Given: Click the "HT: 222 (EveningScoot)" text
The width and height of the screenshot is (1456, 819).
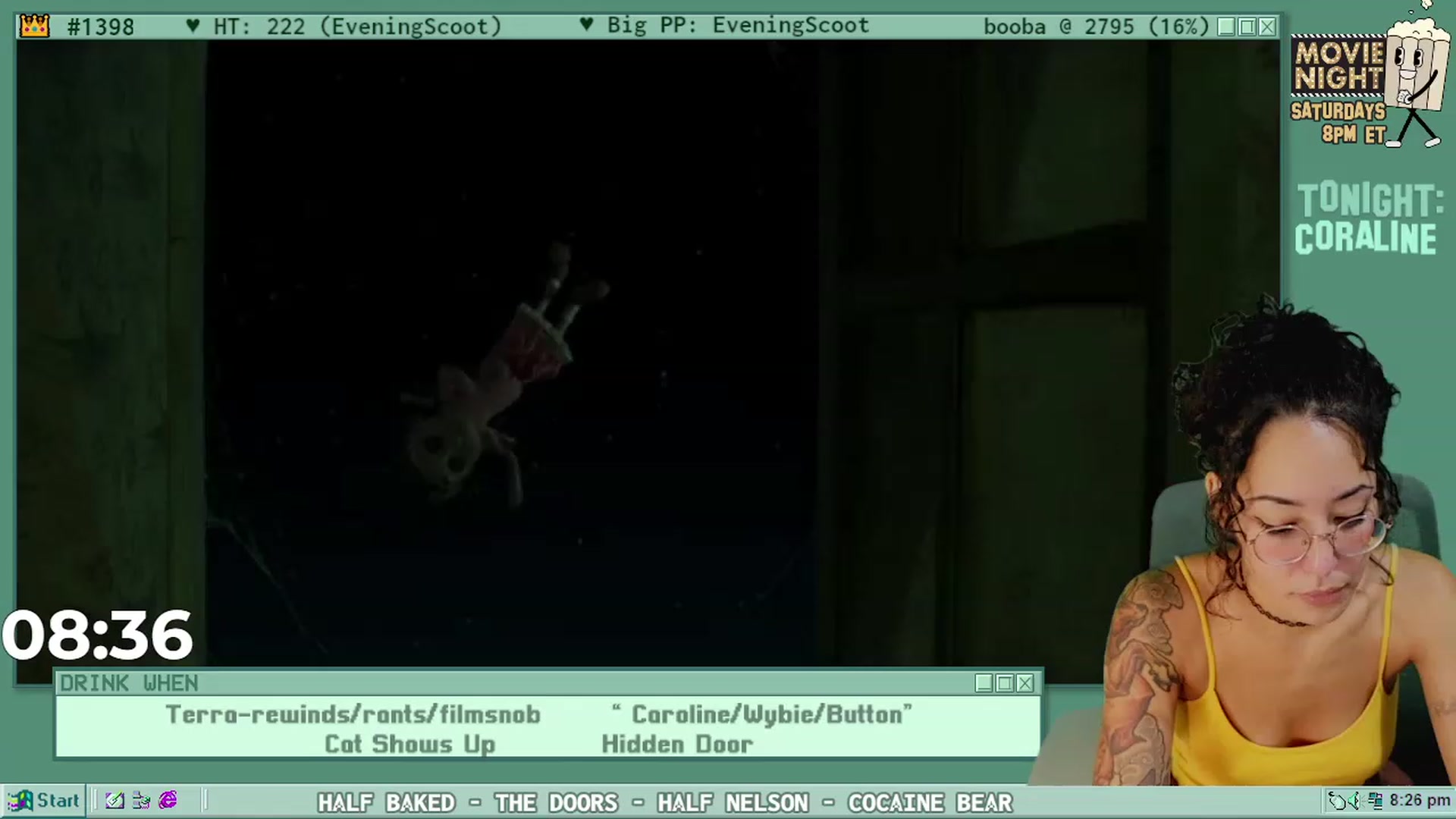Looking at the screenshot, I should [x=357, y=27].
